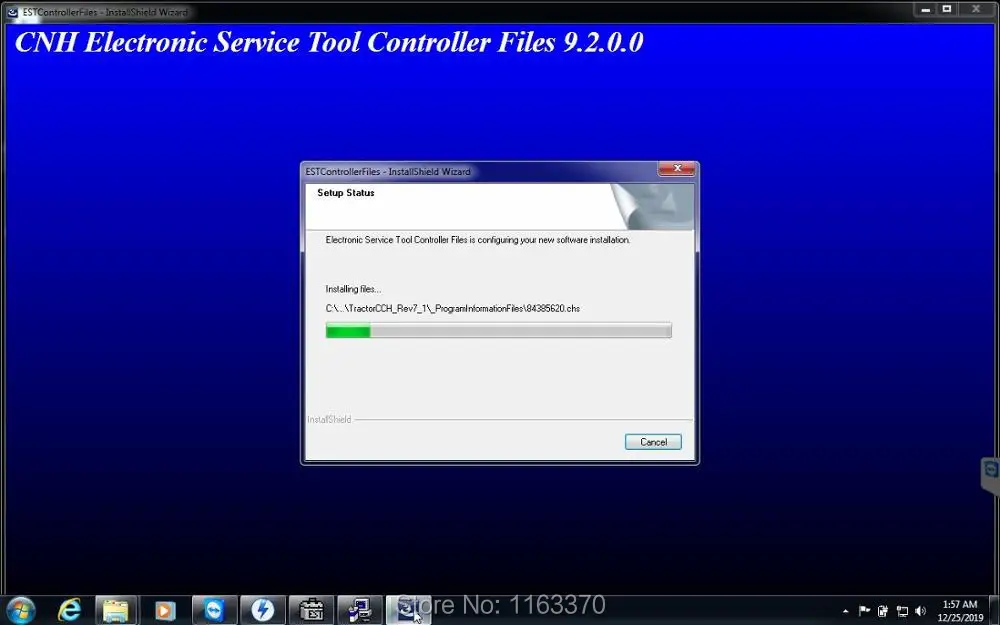Open Windows Explorer folder icon in taskbar
Screen dimensions: 1000x625
point(115,610)
